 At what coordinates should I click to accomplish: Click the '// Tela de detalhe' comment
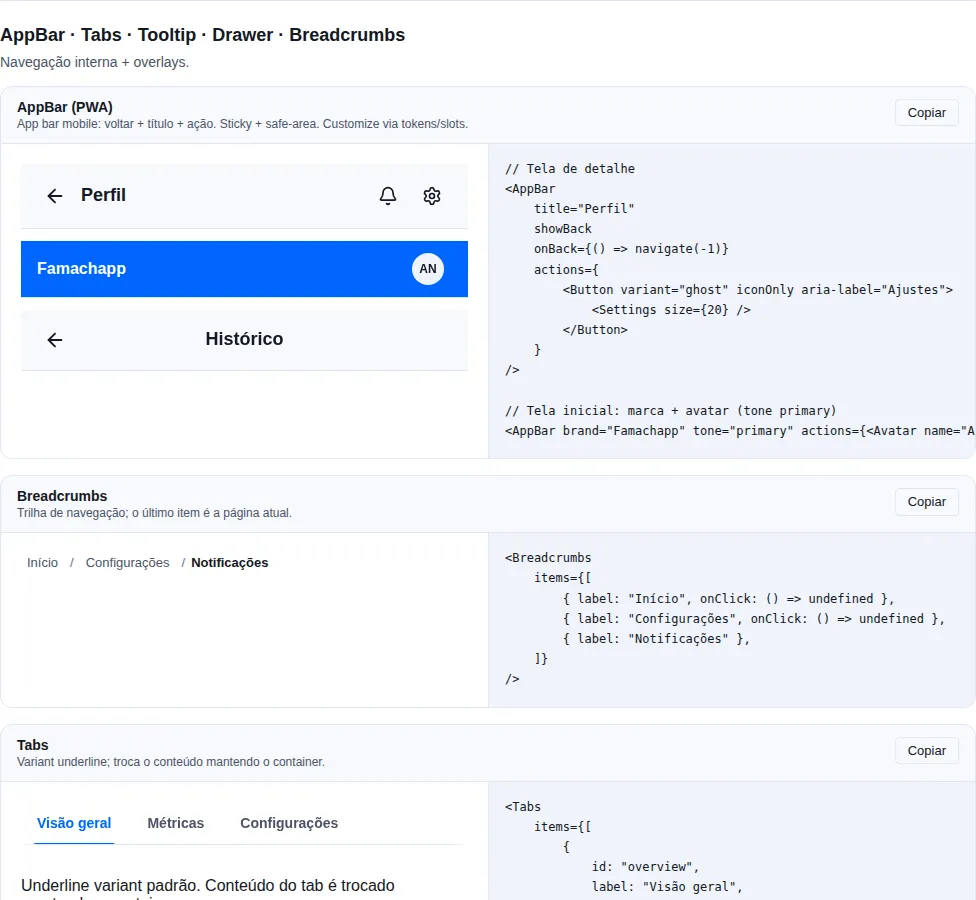tap(570, 169)
